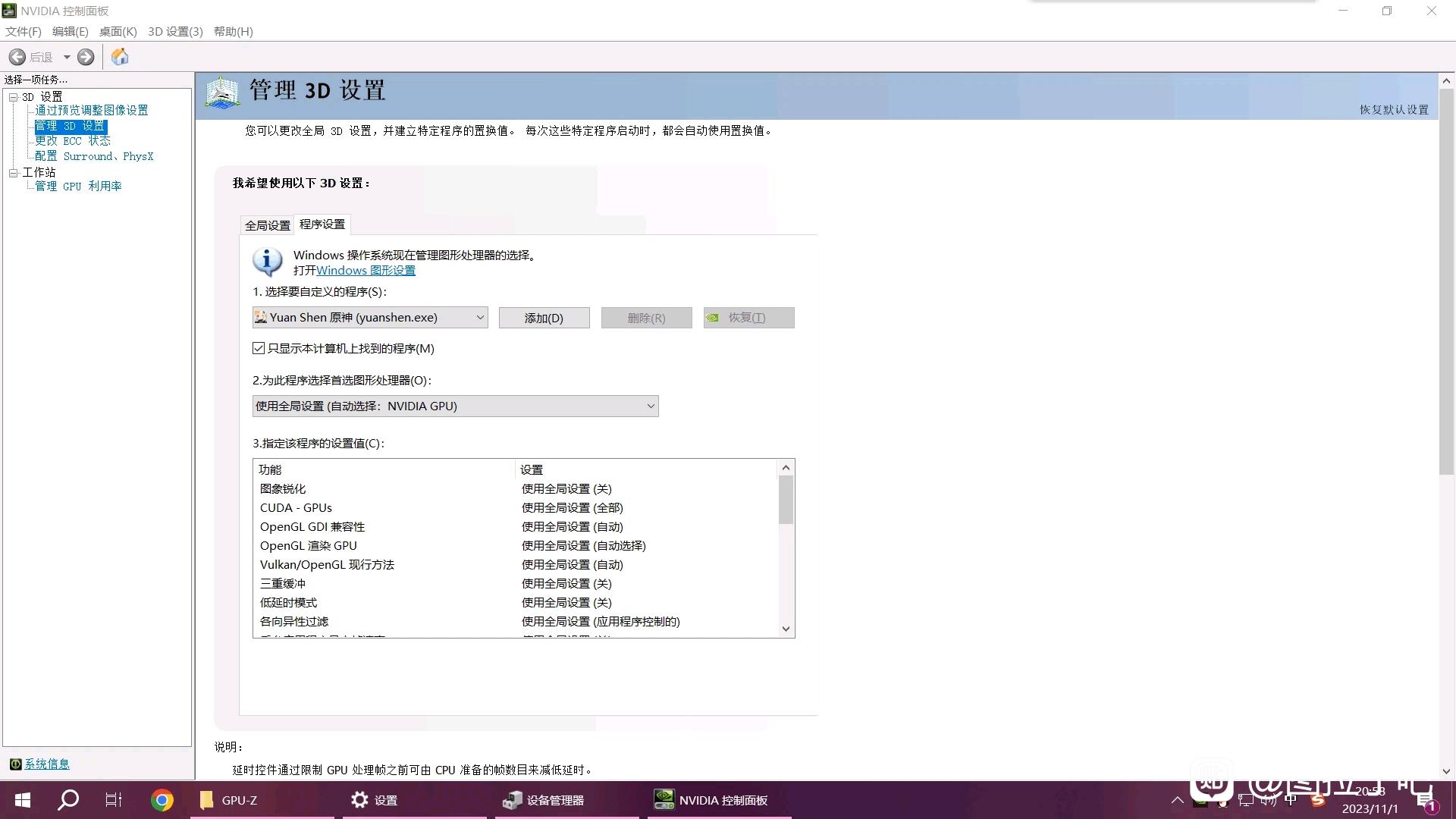Open the 帮助(H) menu
Image resolution: width=1456 pixels, height=819 pixels.
click(x=233, y=31)
